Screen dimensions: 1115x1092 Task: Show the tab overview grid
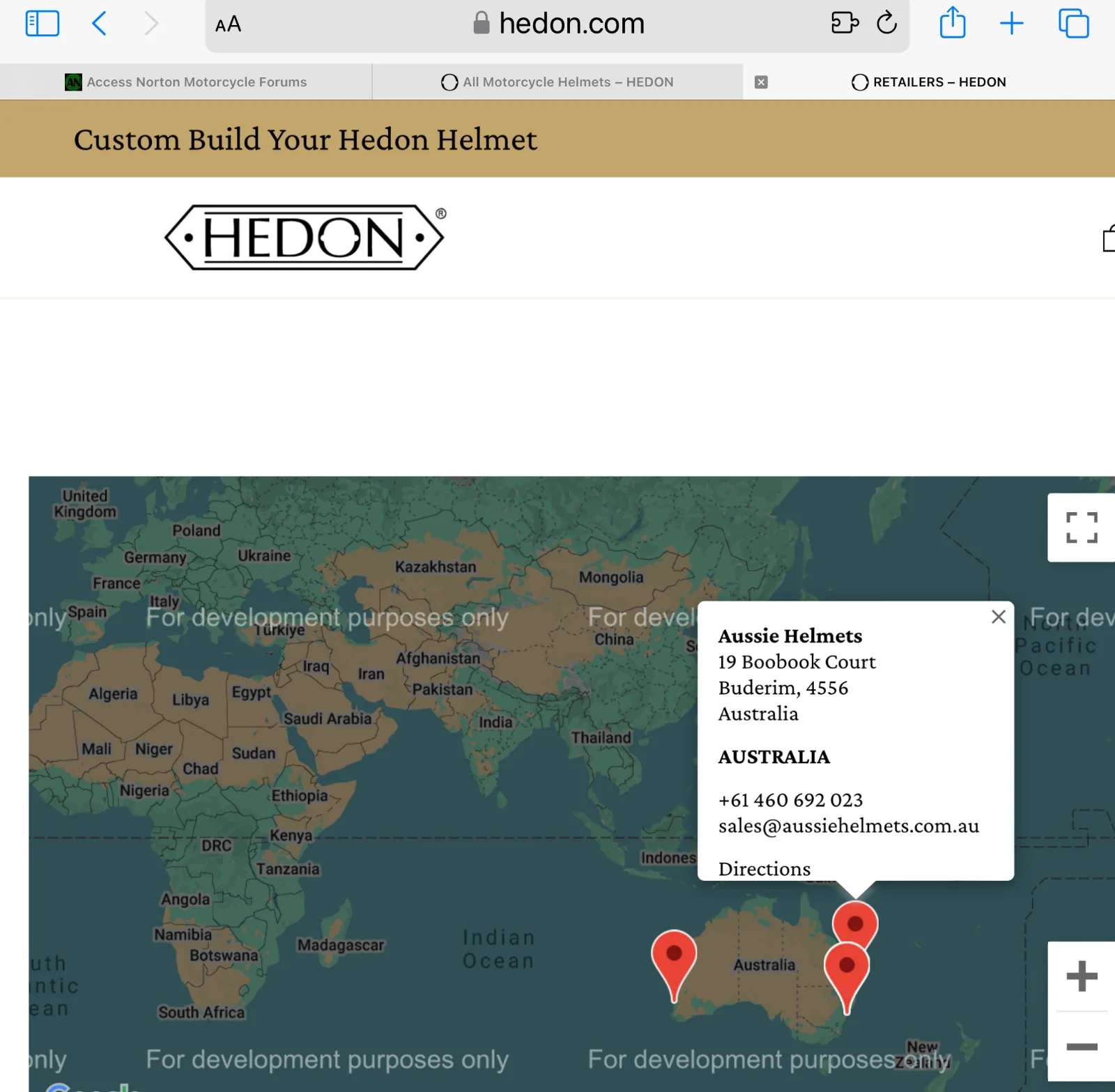pyautogui.click(x=1073, y=24)
